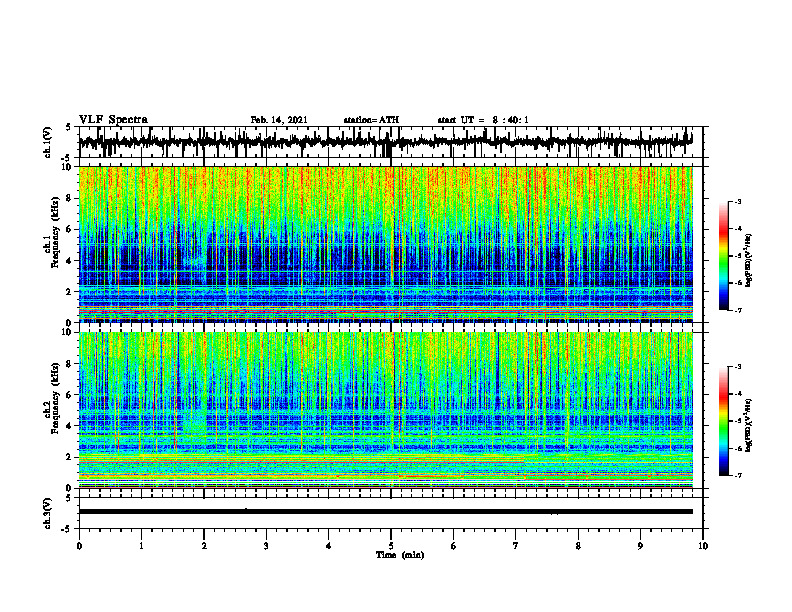Click the "-3" label on ch.1 colorbar
Viewport: 792px width, 612px height.
pos(738,201)
